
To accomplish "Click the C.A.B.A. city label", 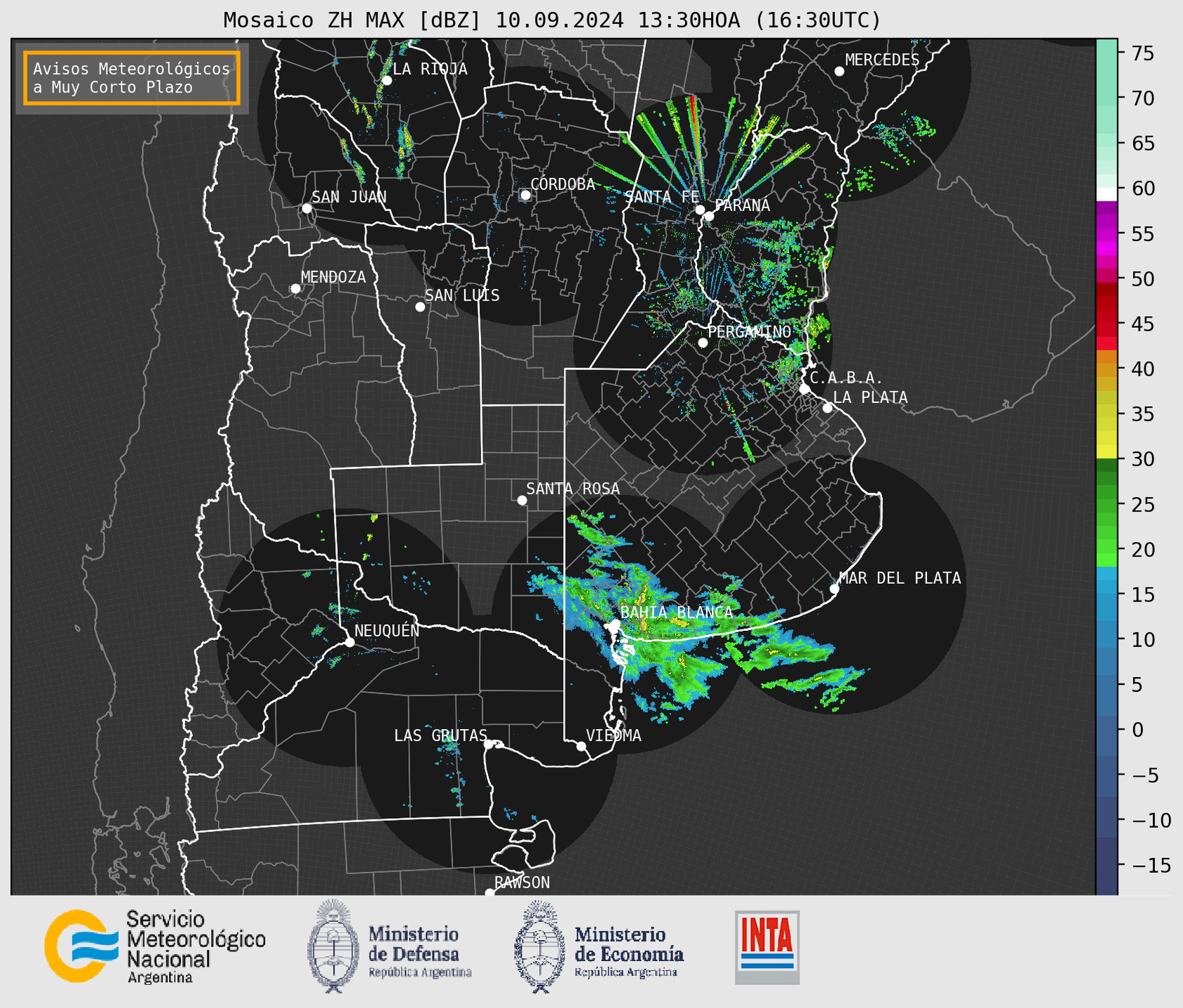I will click(x=846, y=378).
